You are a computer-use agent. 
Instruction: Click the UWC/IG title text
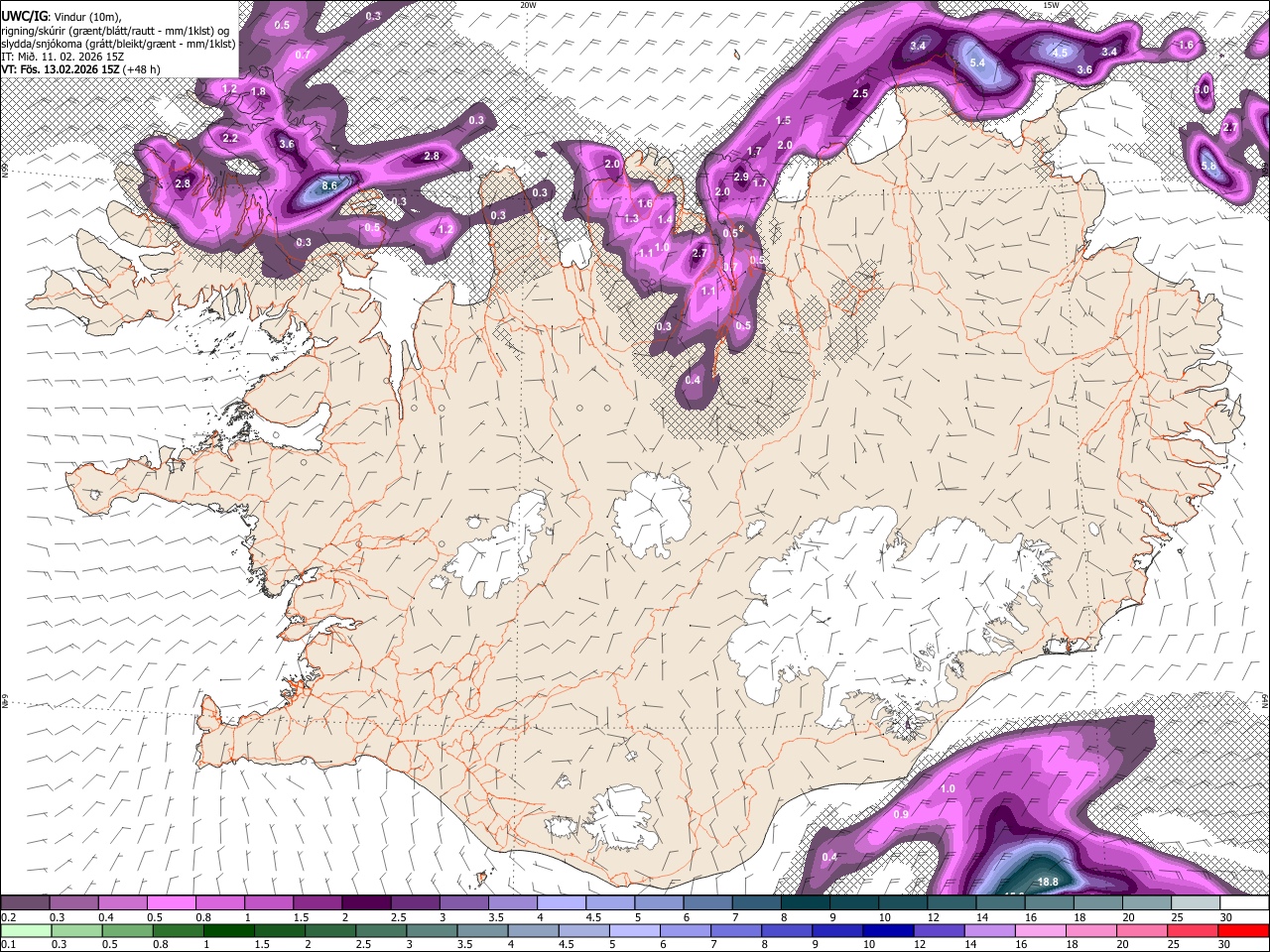24,16
